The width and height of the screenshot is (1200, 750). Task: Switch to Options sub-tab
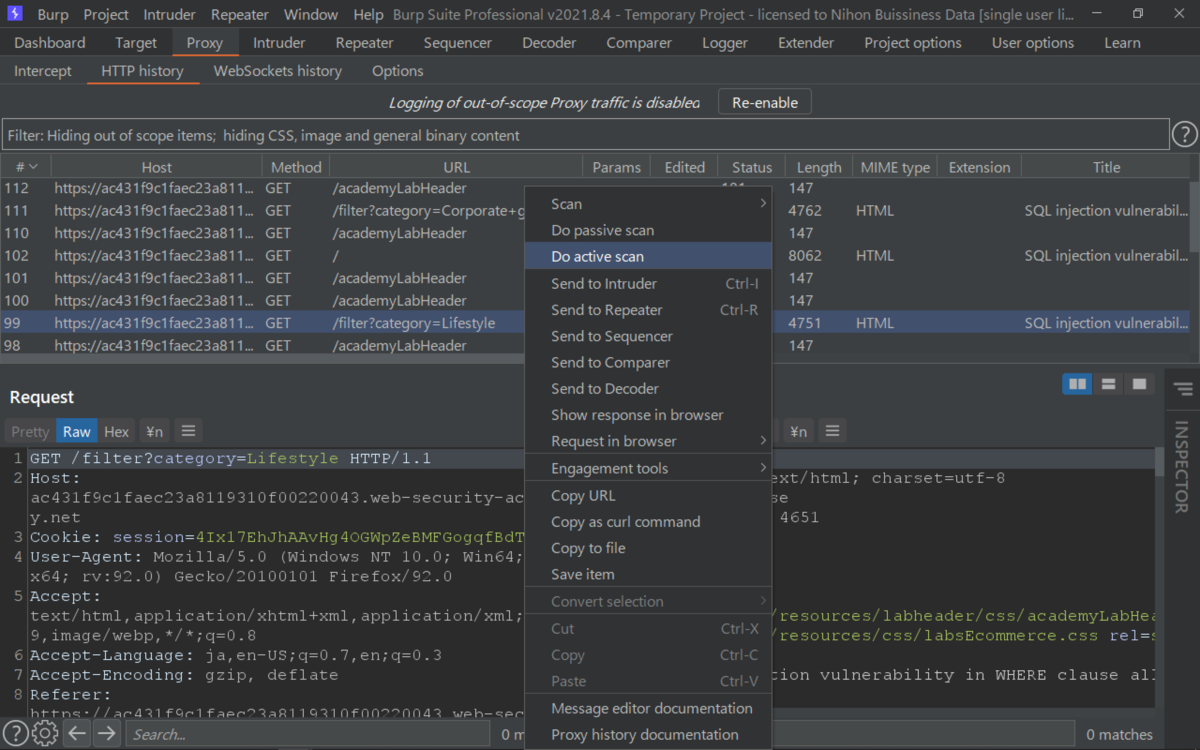point(398,71)
